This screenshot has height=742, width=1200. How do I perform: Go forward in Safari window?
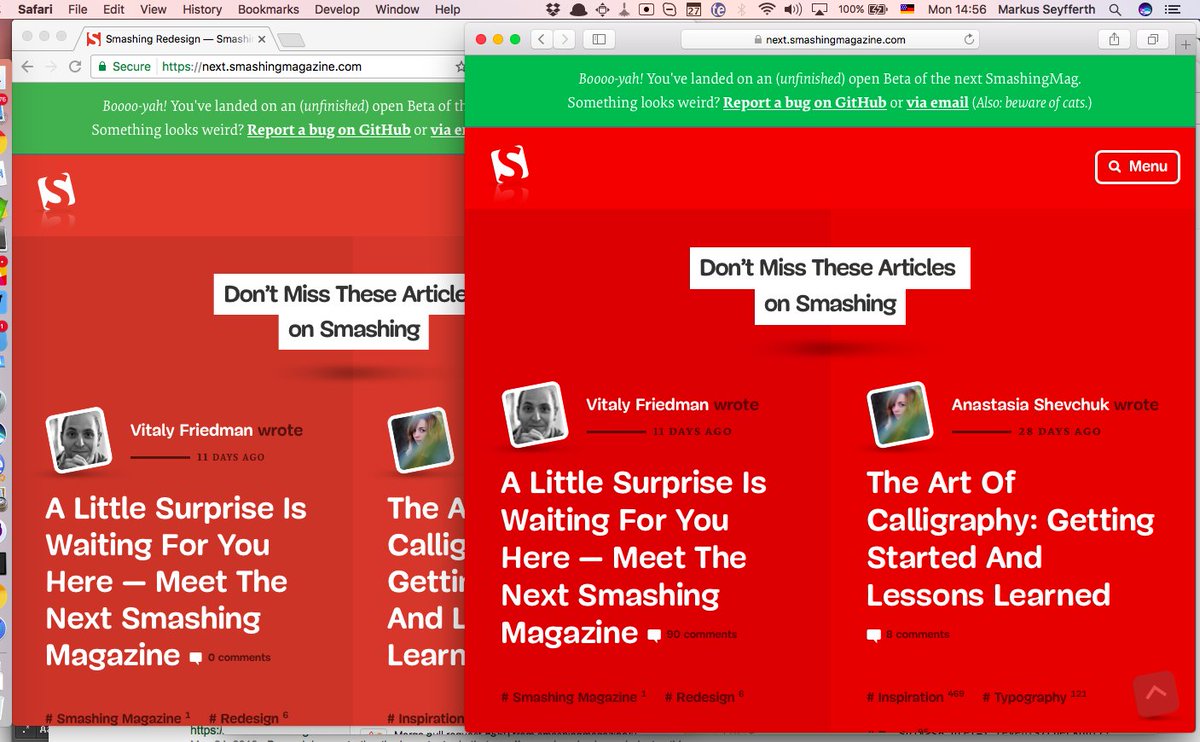tap(565, 39)
